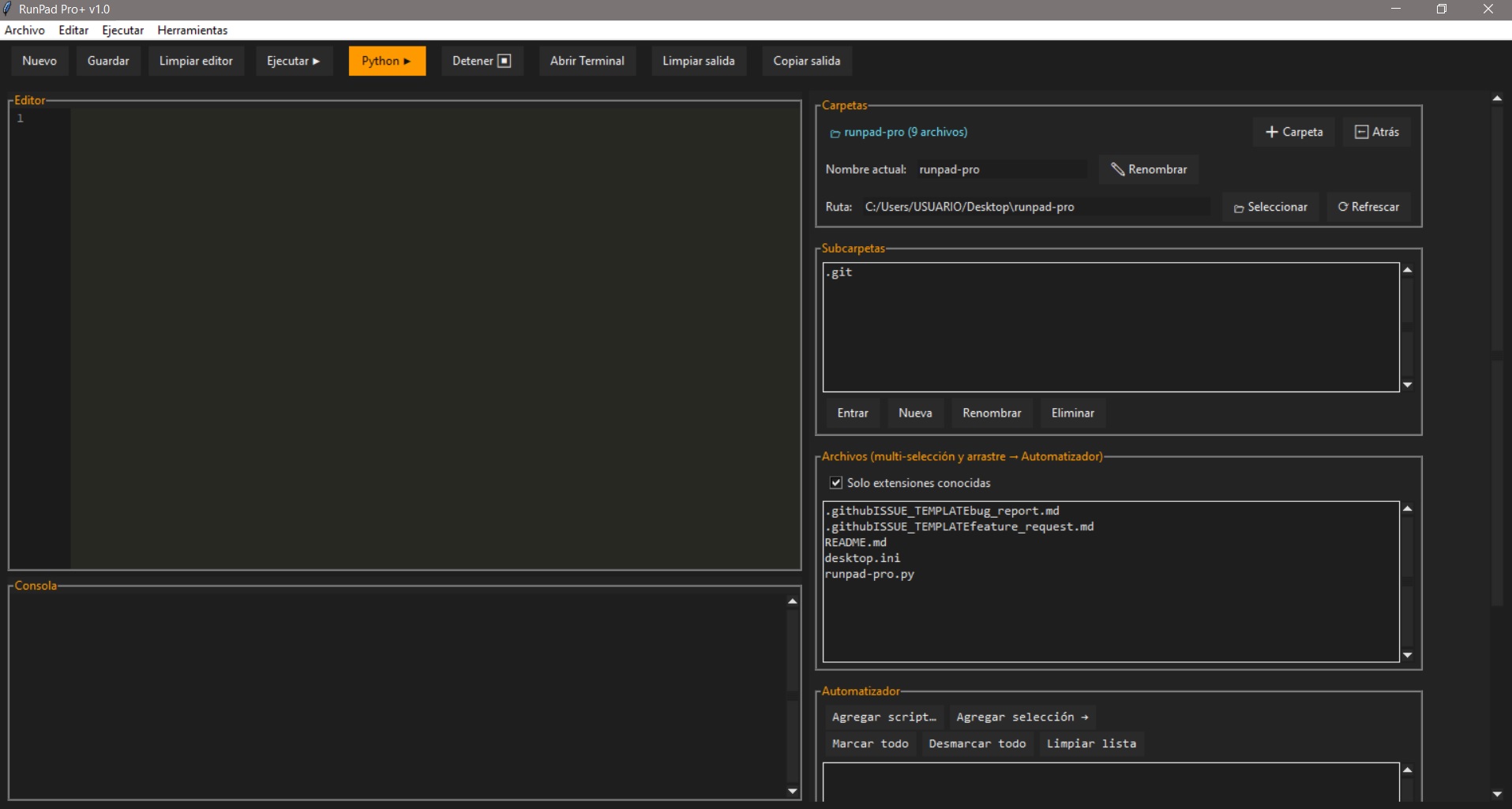
Task: Pick a path using the Seleccionar folder icon
Action: (x=1270, y=207)
